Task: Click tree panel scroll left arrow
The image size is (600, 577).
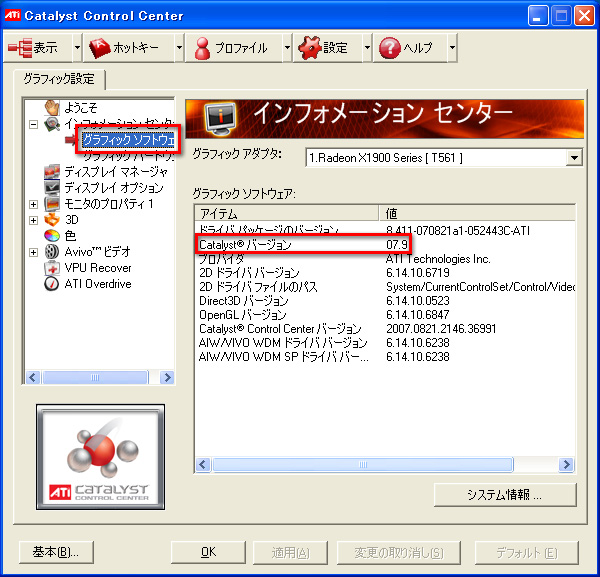Action: 33,378
